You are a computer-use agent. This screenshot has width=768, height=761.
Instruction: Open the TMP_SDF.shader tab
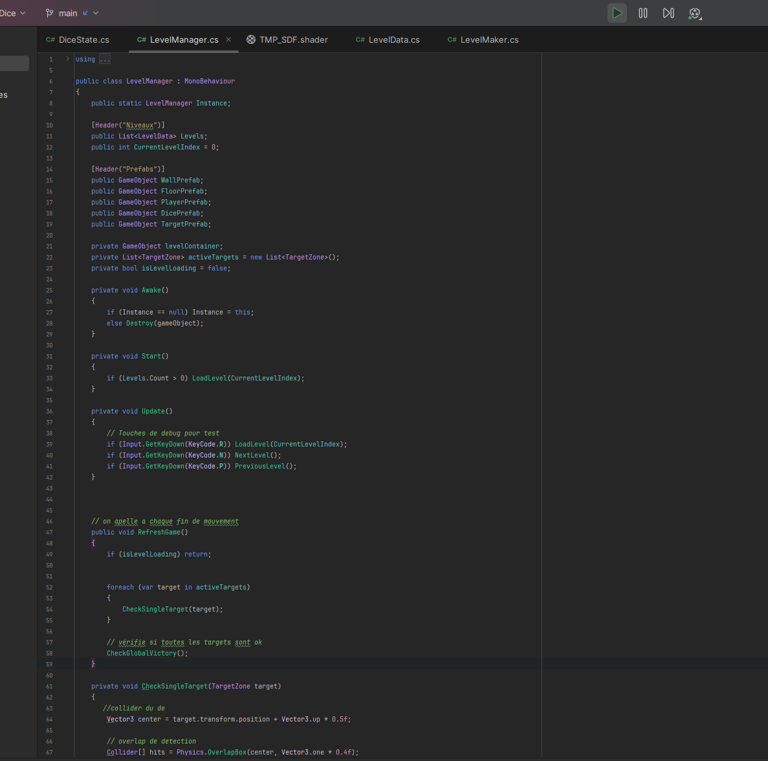(x=293, y=40)
